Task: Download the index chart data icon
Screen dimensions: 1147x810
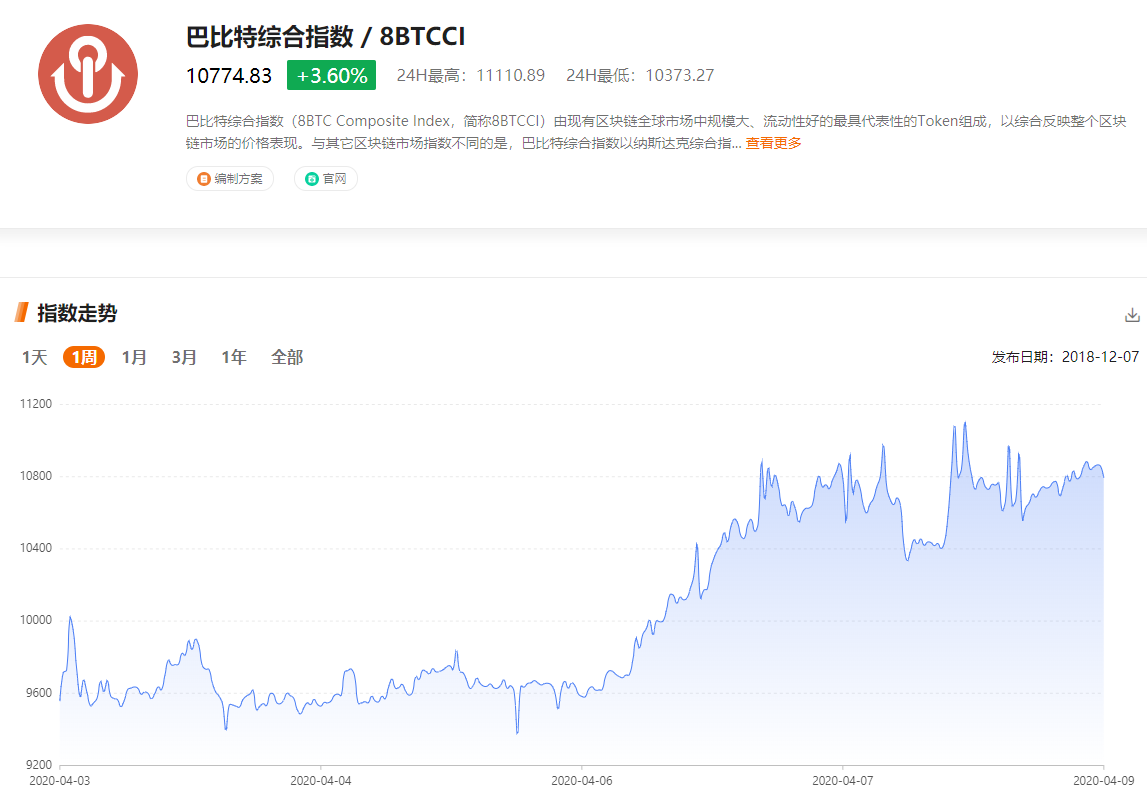Action: tap(1132, 315)
